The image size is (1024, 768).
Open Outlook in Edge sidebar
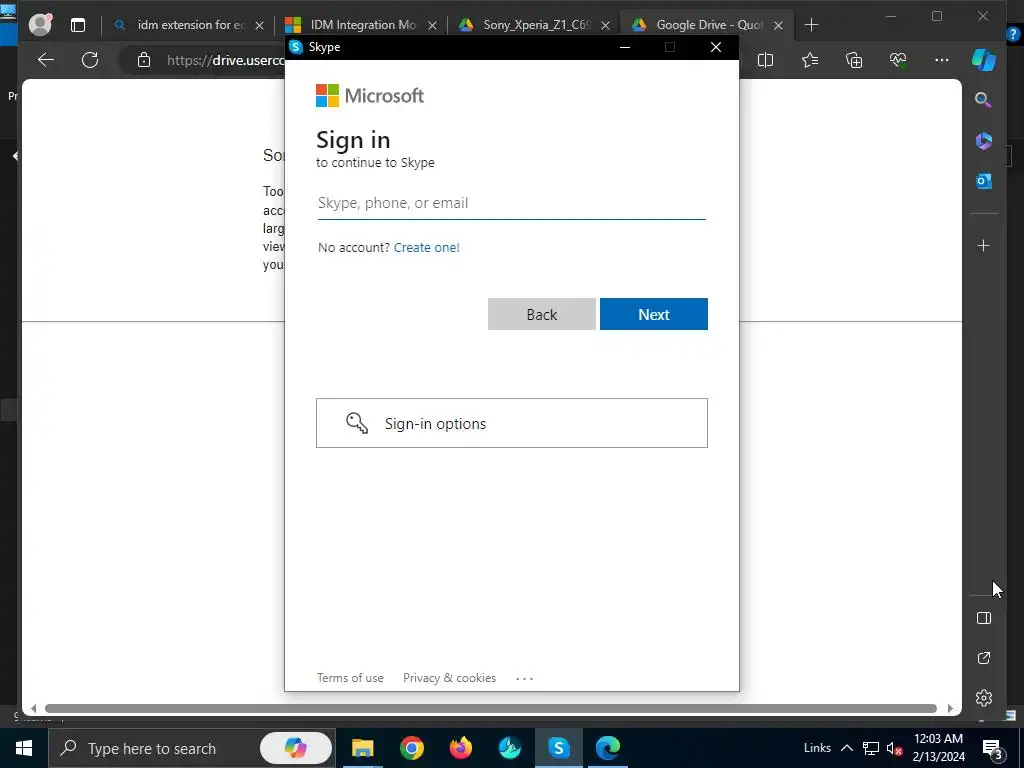[x=984, y=181]
